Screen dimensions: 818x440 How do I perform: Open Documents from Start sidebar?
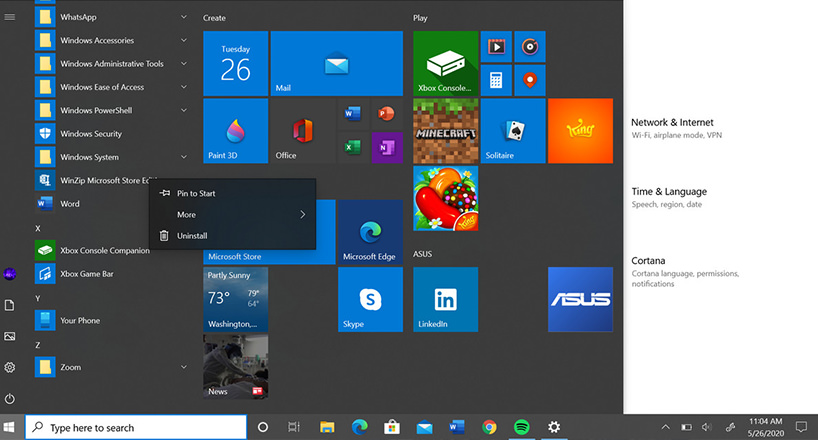point(9,305)
